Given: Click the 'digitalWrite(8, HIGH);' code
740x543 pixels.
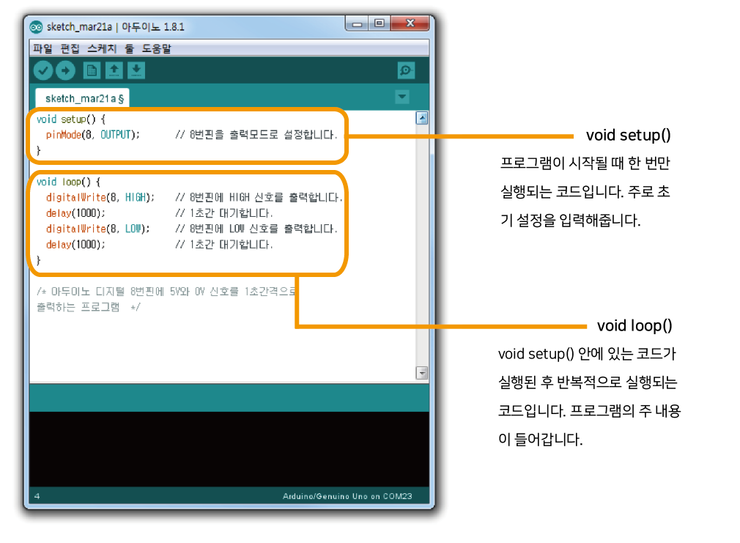Looking at the screenshot, I should (100, 197).
